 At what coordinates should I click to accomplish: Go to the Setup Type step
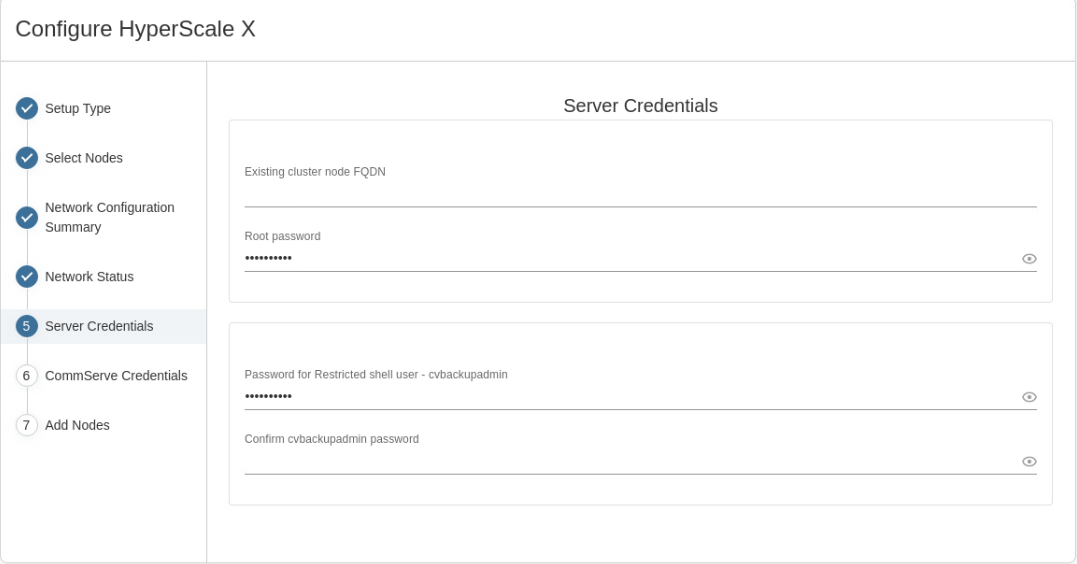[x=78, y=109]
